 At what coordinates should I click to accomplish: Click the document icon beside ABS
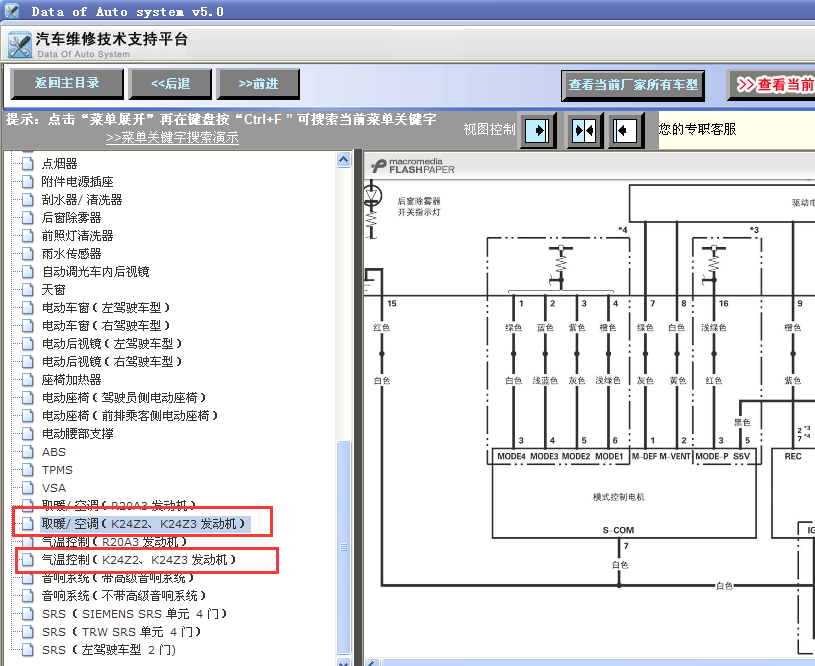point(28,452)
